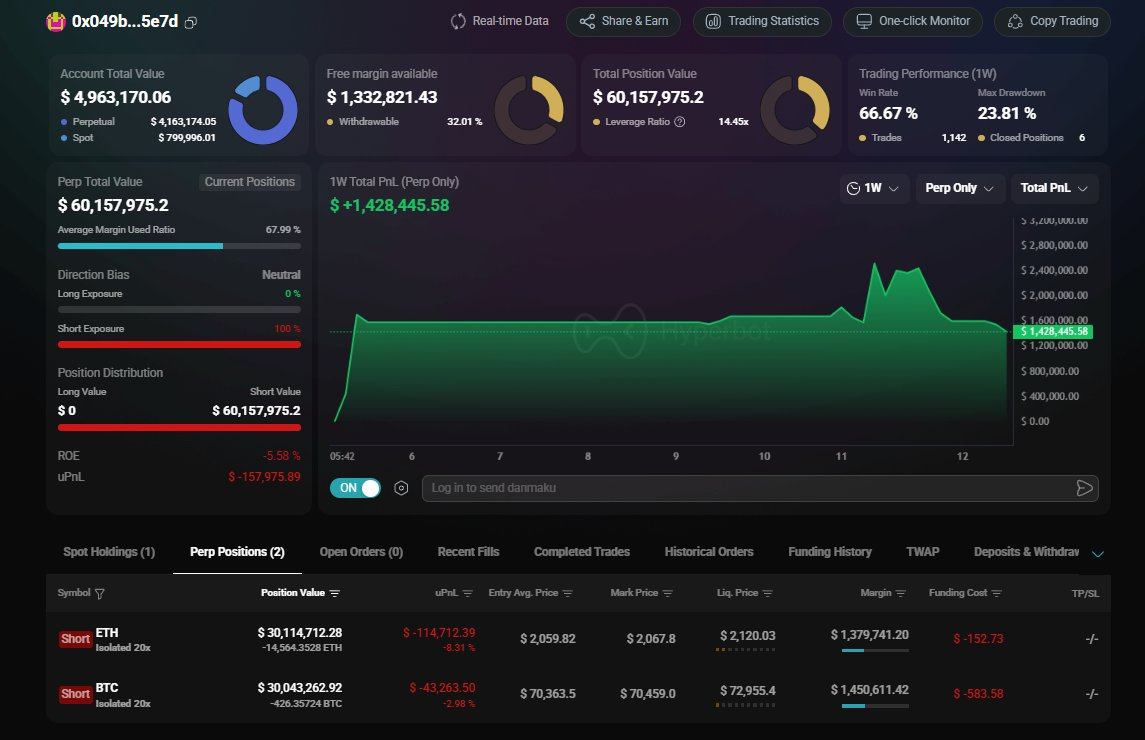Image resolution: width=1145 pixels, height=740 pixels.
Task: Open the Total PnL dropdown
Action: (1054, 188)
